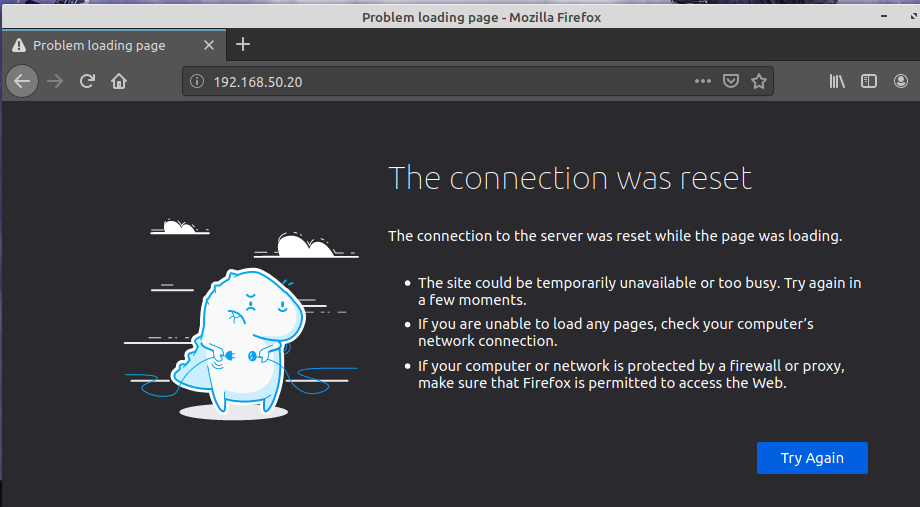This screenshot has width=920, height=507.
Task: Click the dinosaur error illustration
Action: click(x=241, y=340)
